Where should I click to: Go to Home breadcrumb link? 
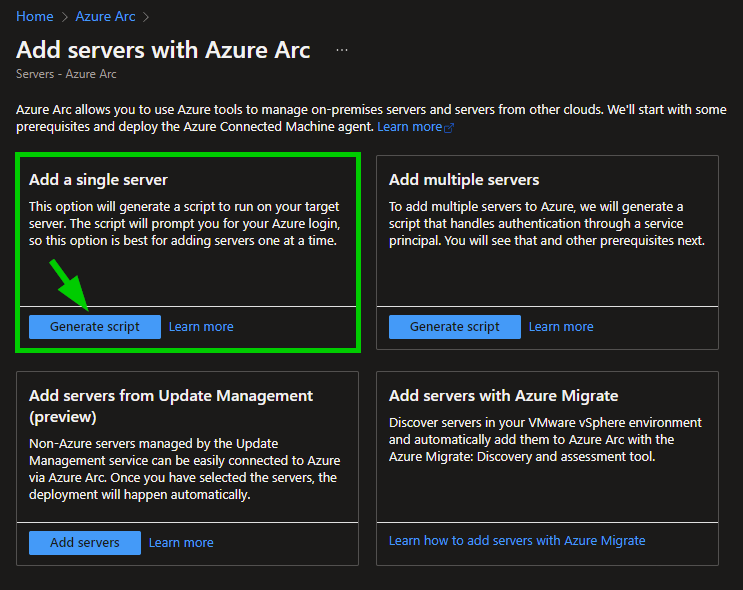pyautogui.click(x=35, y=17)
